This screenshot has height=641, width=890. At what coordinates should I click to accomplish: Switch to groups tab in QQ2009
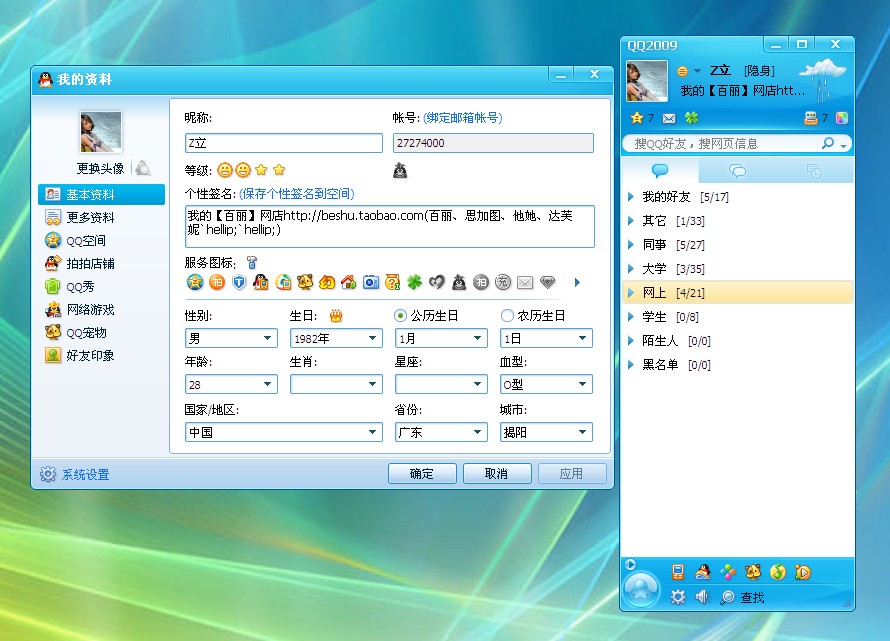click(737, 170)
